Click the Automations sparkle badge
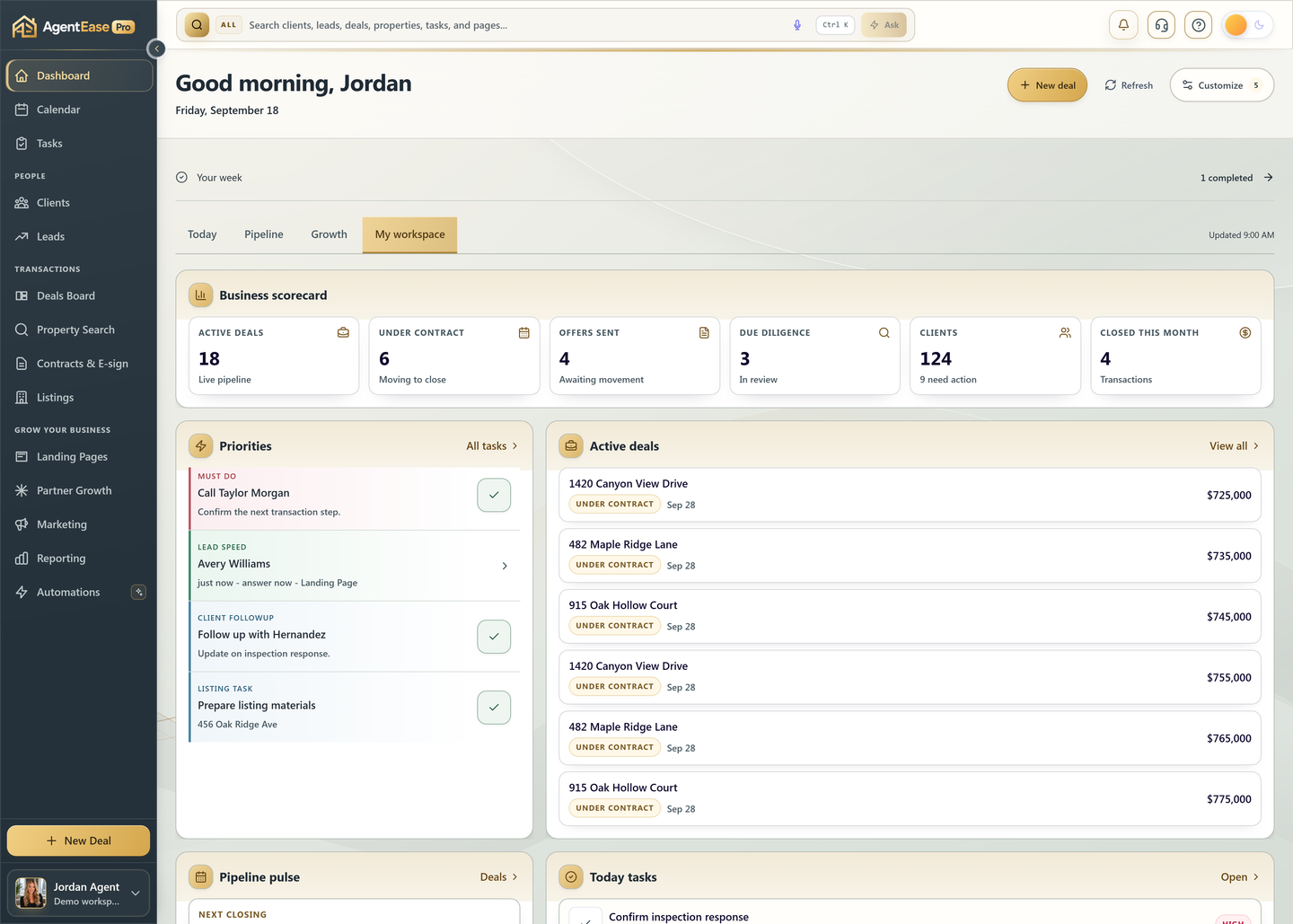The height and width of the screenshot is (924, 1293). click(x=138, y=592)
